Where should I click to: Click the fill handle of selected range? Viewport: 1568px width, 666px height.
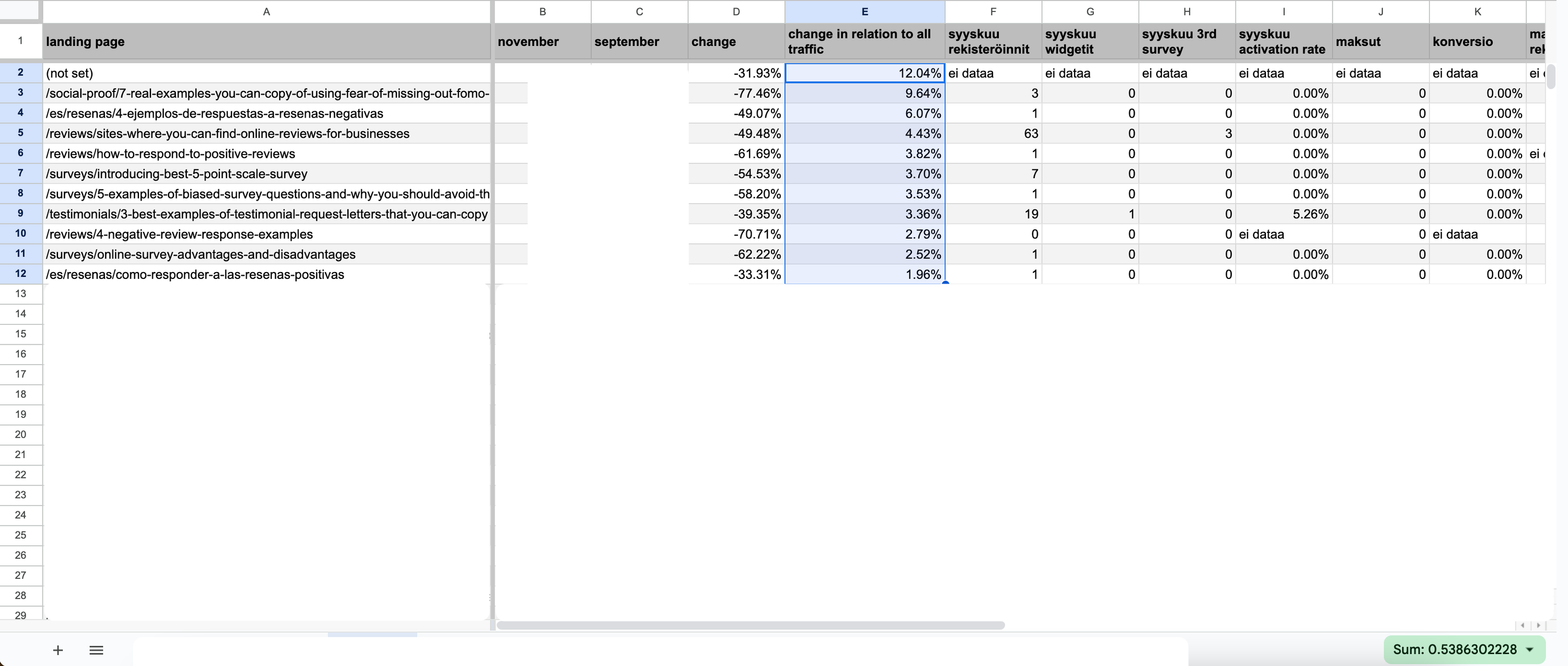pyautogui.click(x=944, y=283)
